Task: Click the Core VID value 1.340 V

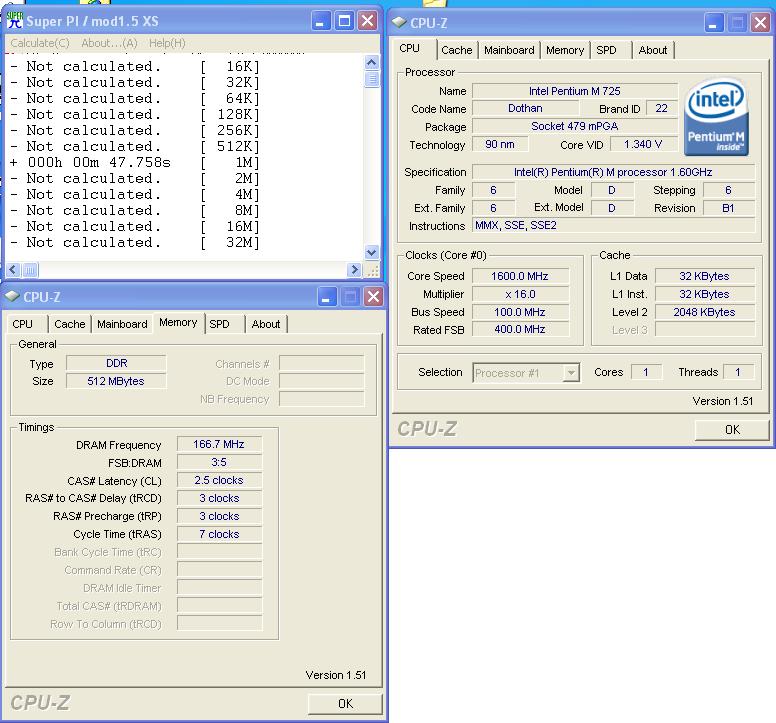Action: (x=643, y=144)
